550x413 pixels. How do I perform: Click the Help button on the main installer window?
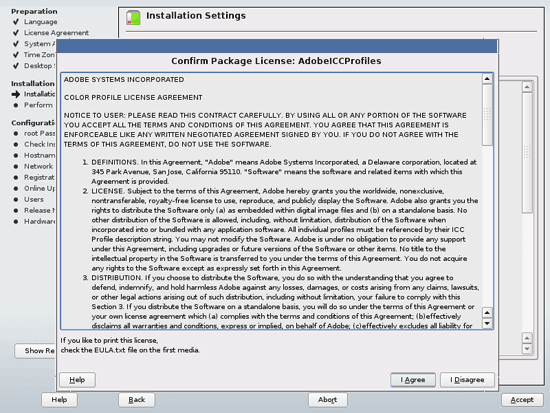pos(59,400)
